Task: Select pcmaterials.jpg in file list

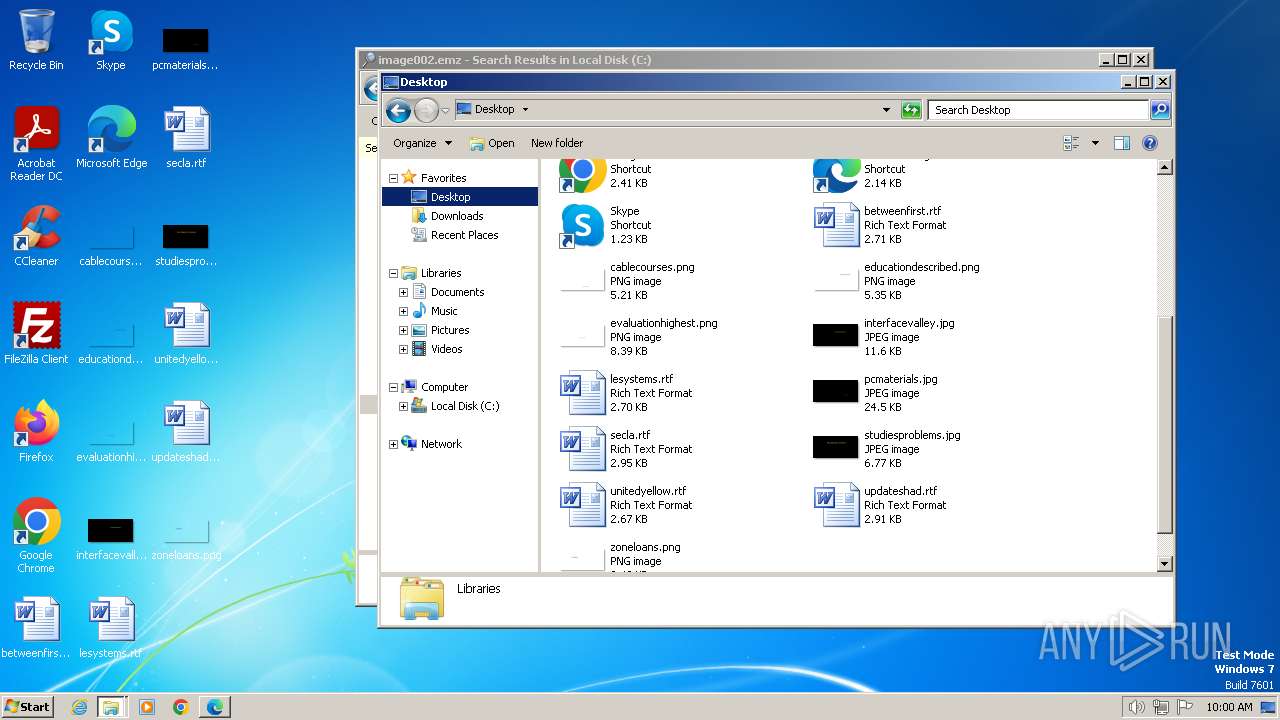Action: (878, 393)
